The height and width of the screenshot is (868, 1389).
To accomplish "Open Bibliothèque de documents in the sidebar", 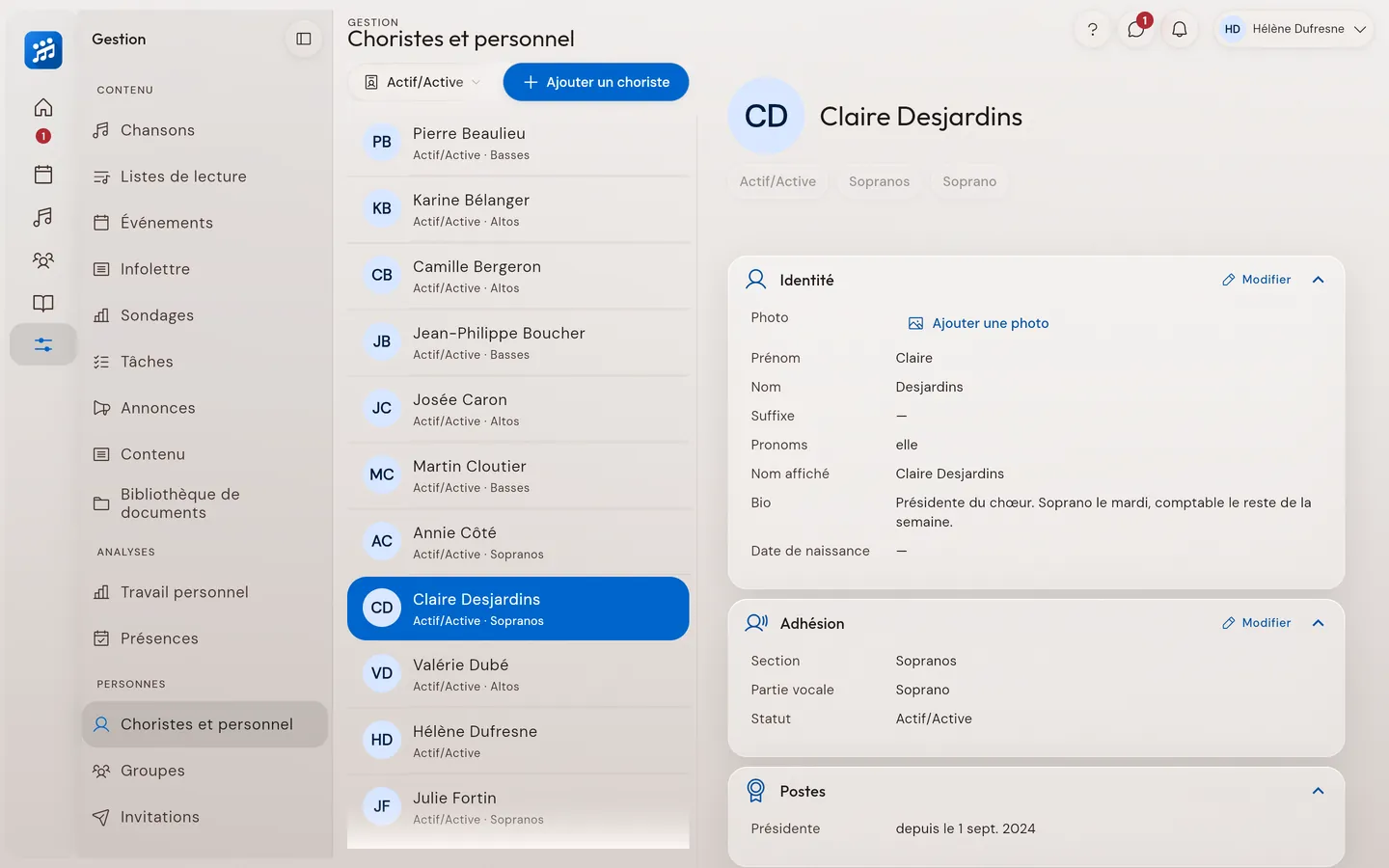I will point(205,503).
